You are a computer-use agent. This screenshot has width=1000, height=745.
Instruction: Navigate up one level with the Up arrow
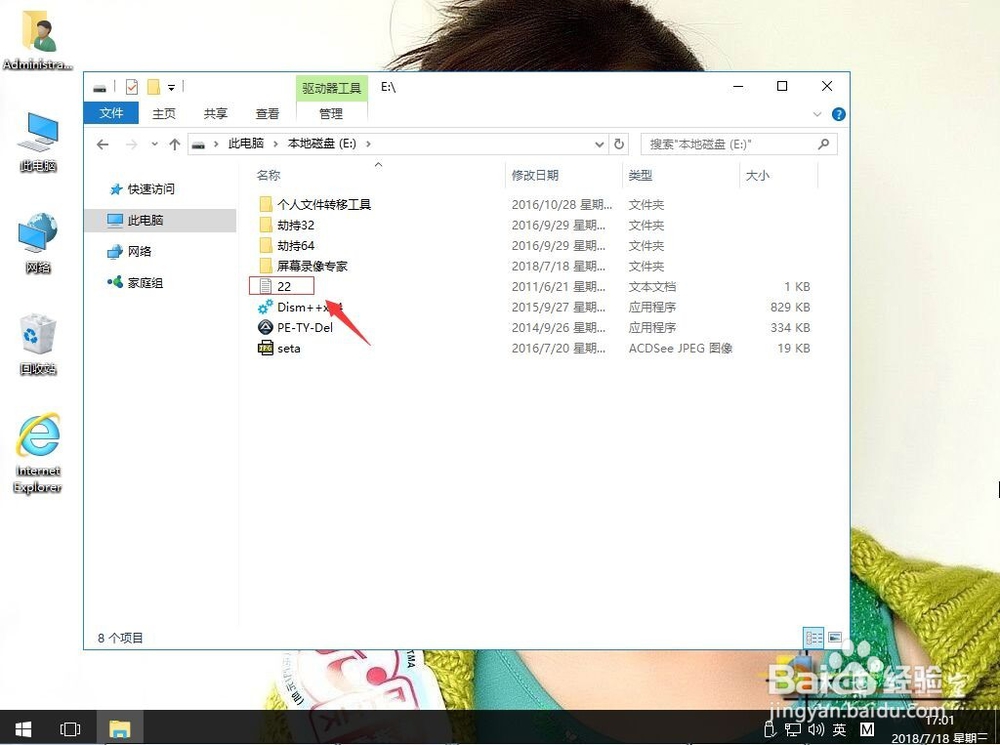pyautogui.click(x=175, y=144)
